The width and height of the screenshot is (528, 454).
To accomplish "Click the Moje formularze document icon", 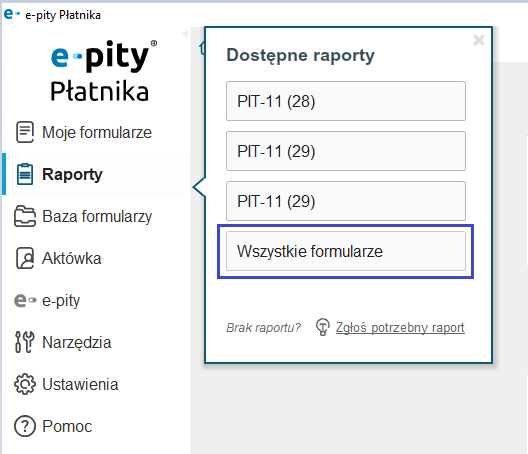I will click(25, 132).
